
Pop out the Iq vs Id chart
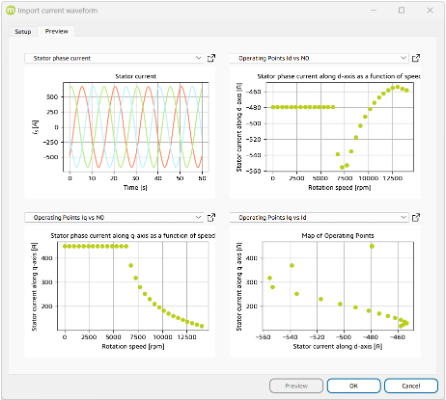(416, 218)
